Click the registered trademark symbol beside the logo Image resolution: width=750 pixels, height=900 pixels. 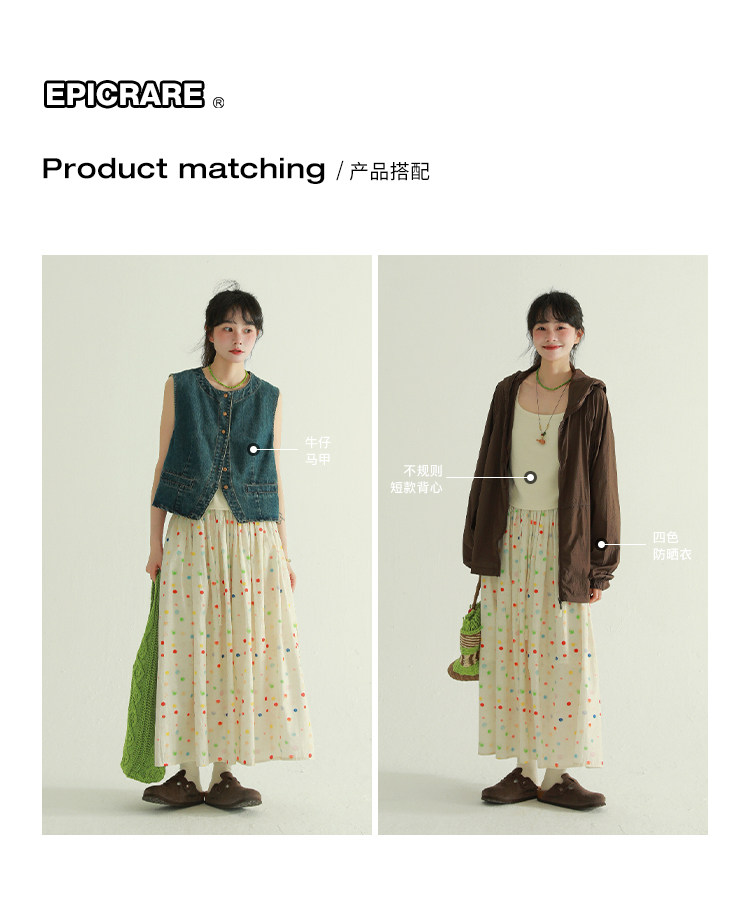coord(218,103)
